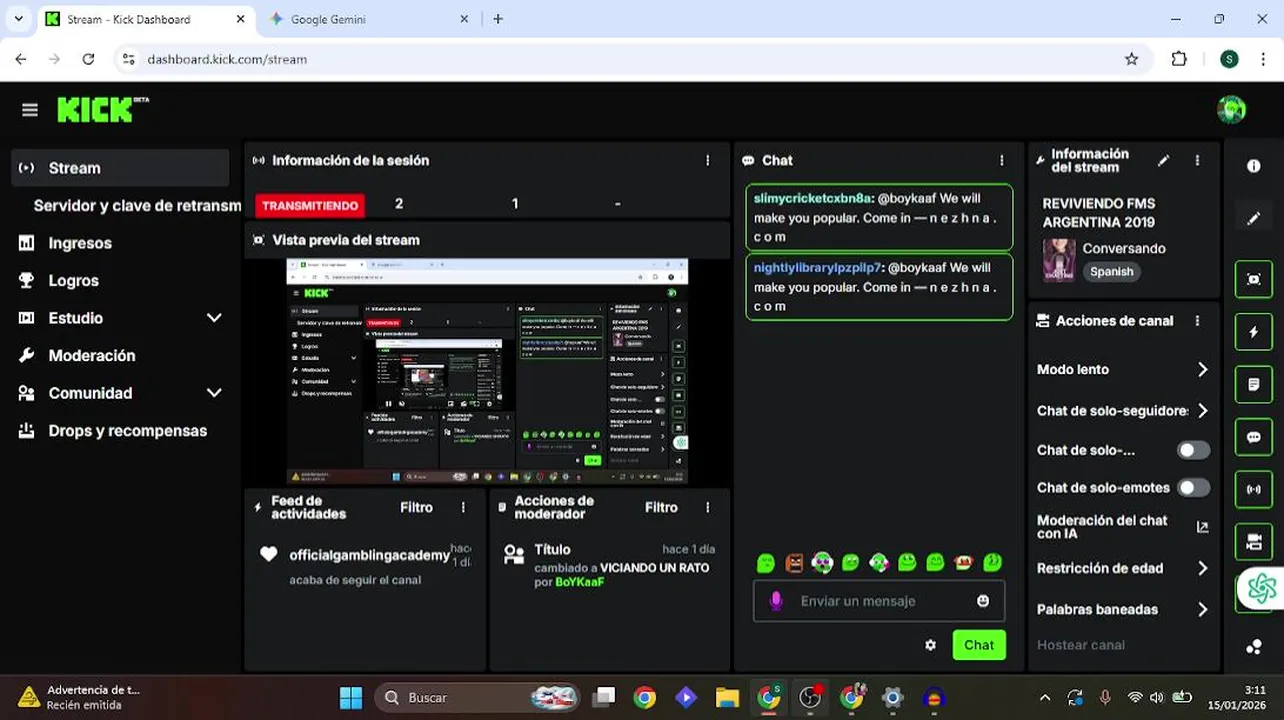This screenshot has height=720, width=1284.
Task: Open Feed de actividades three-dot menu
Action: 463,507
